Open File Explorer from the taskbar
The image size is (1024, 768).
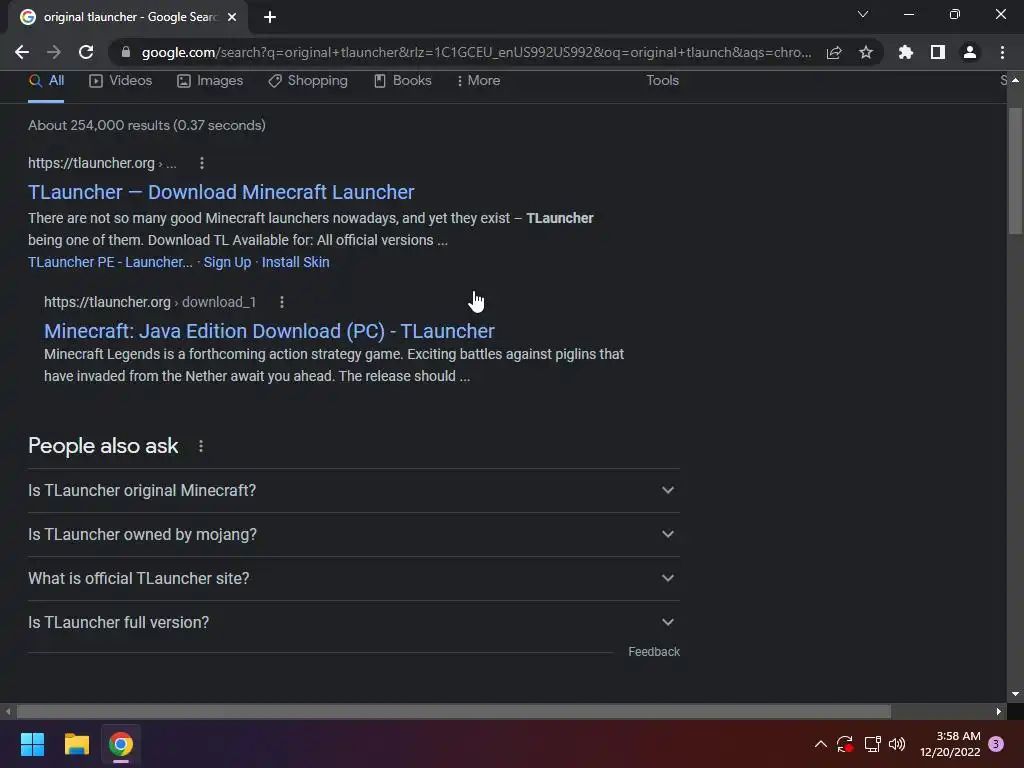coord(76,744)
